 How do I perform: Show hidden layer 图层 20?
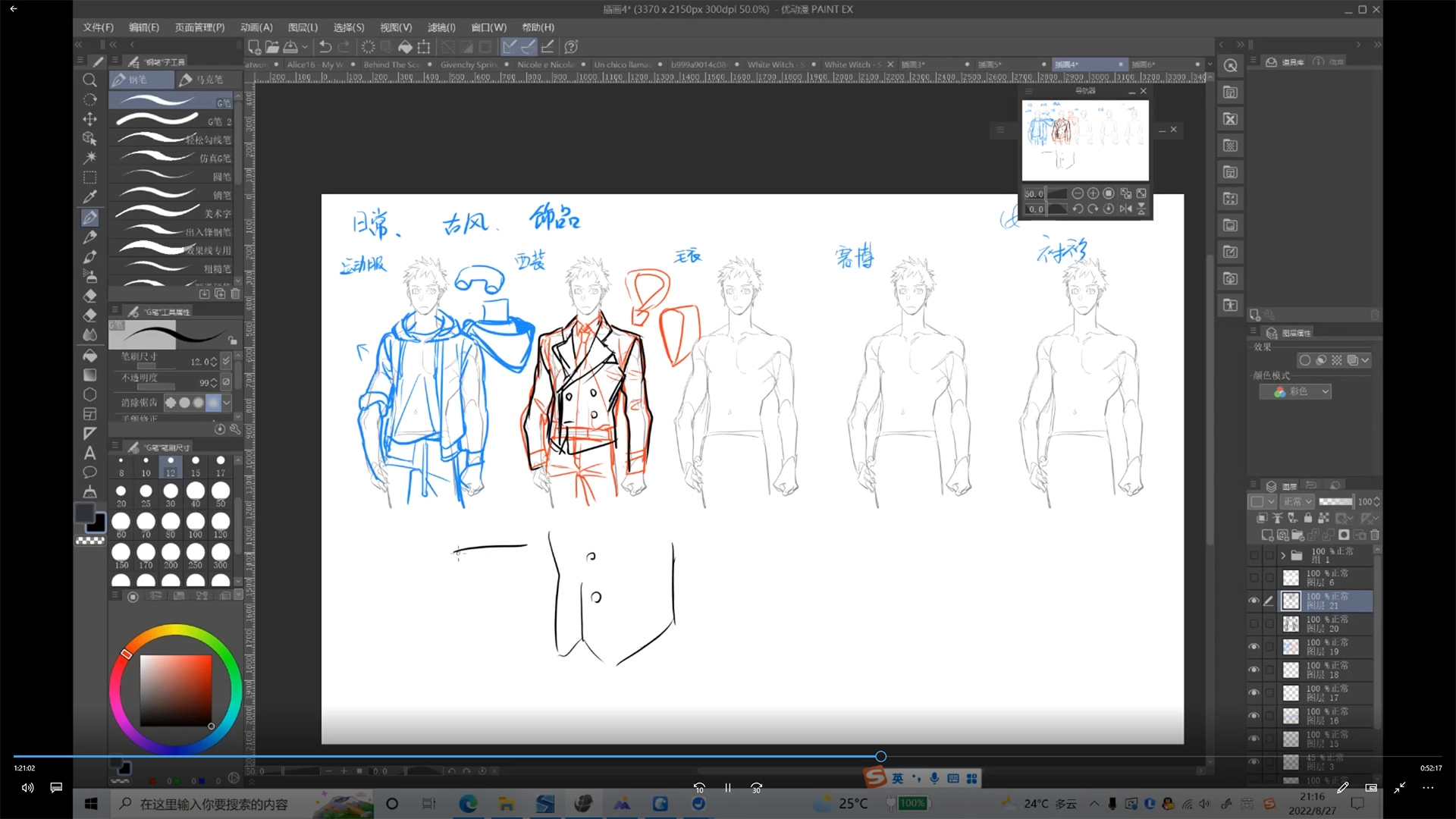tap(1254, 624)
